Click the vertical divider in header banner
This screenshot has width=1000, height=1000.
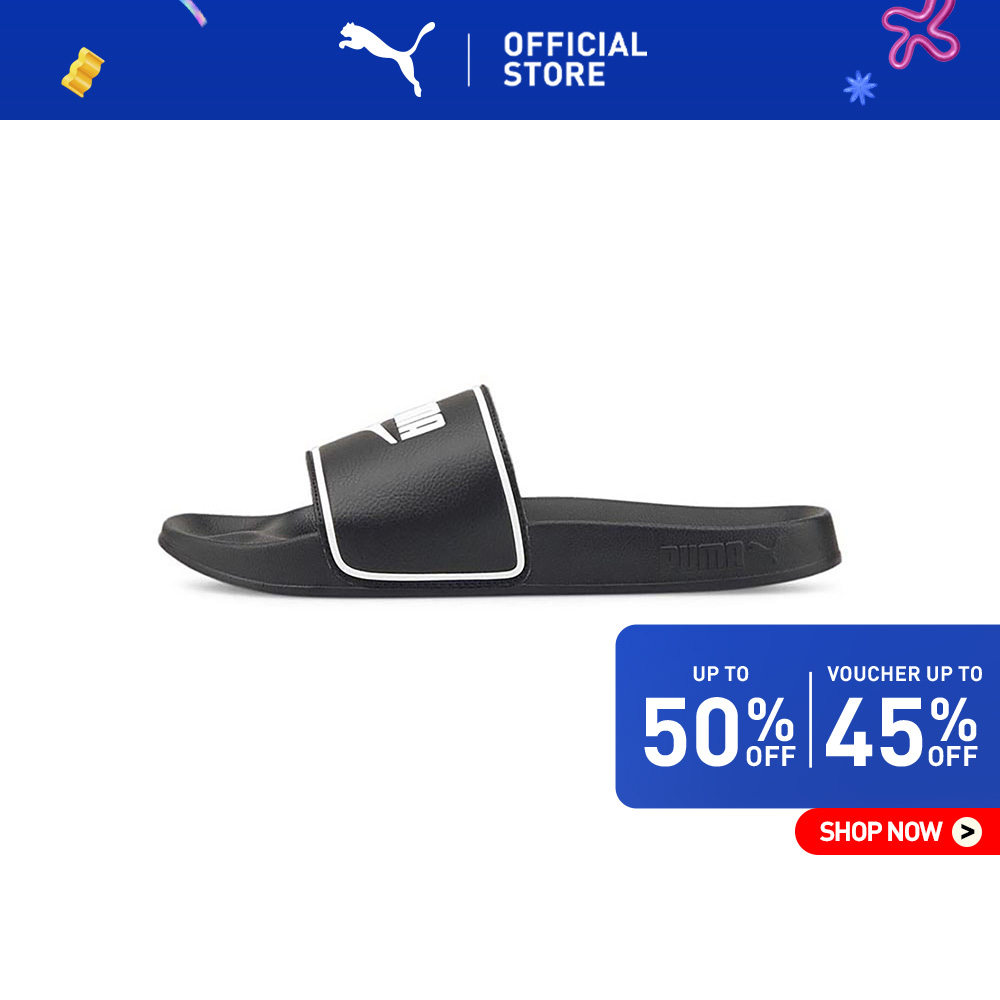pos(469,60)
